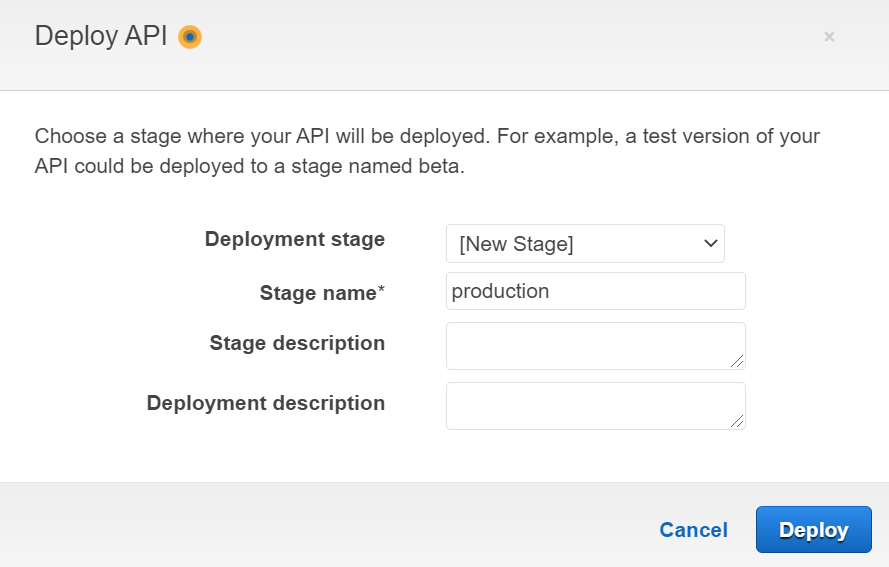Focus the Deployment description text area
The height and width of the screenshot is (567, 889).
coord(595,405)
